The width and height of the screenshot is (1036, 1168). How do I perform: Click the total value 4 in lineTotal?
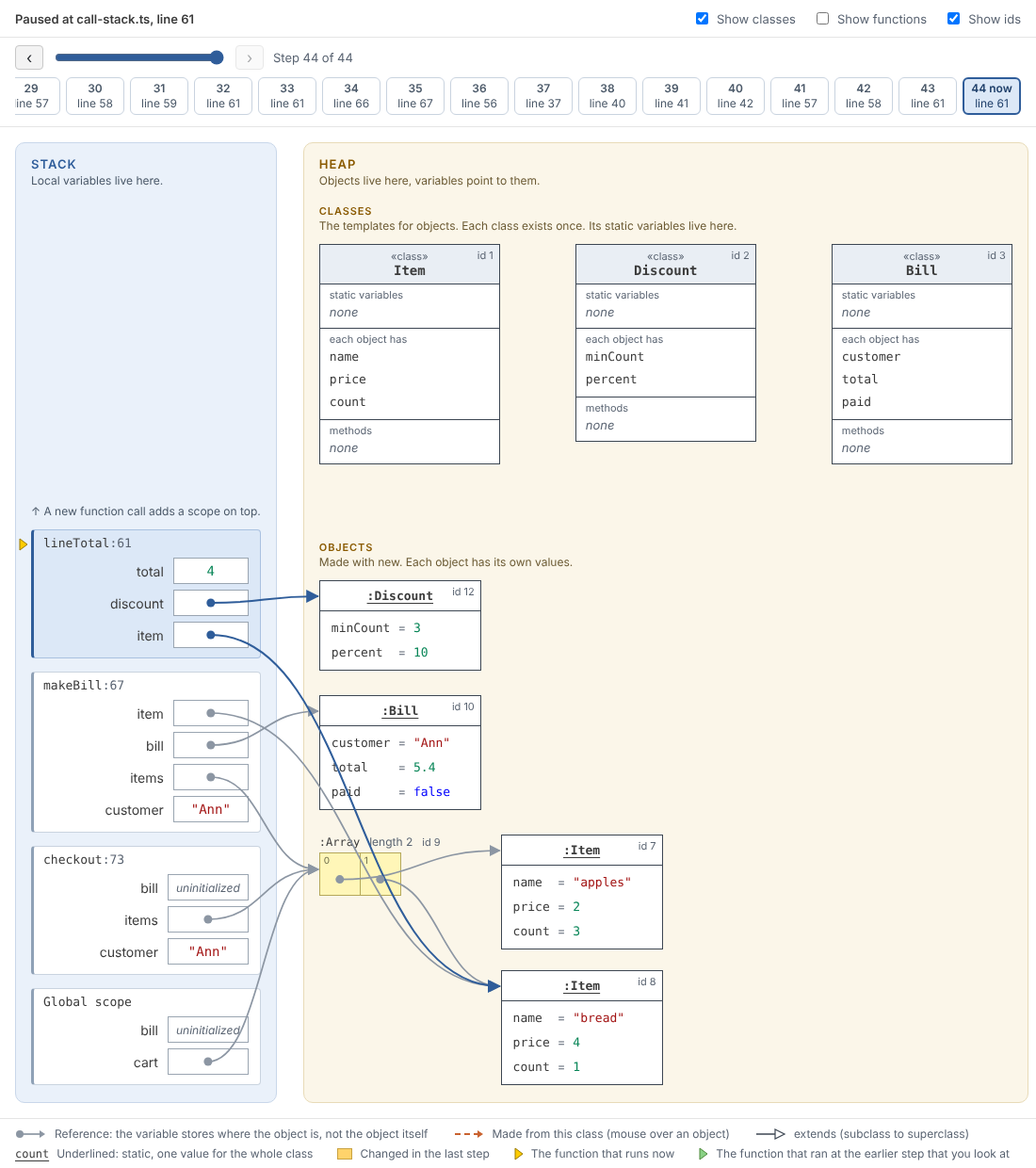211,571
